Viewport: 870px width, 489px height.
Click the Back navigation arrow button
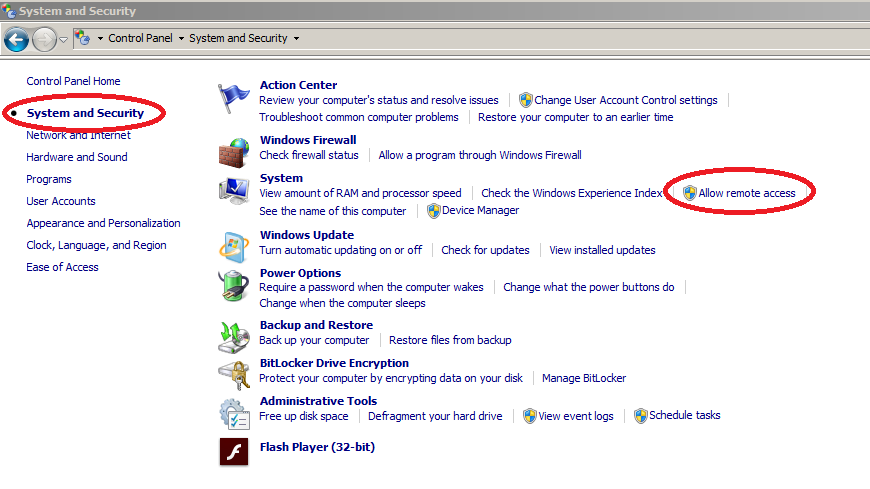[16, 39]
